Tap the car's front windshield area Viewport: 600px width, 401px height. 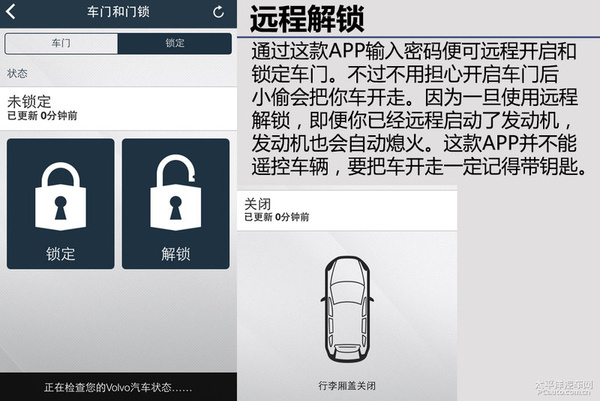tap(347, 294)
